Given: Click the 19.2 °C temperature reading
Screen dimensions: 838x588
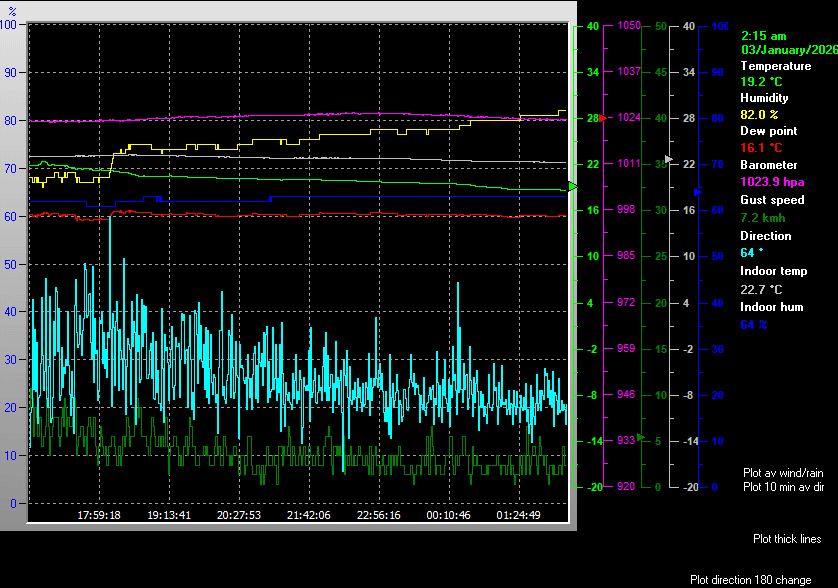Looking at the screenshot, I should 761,81.
